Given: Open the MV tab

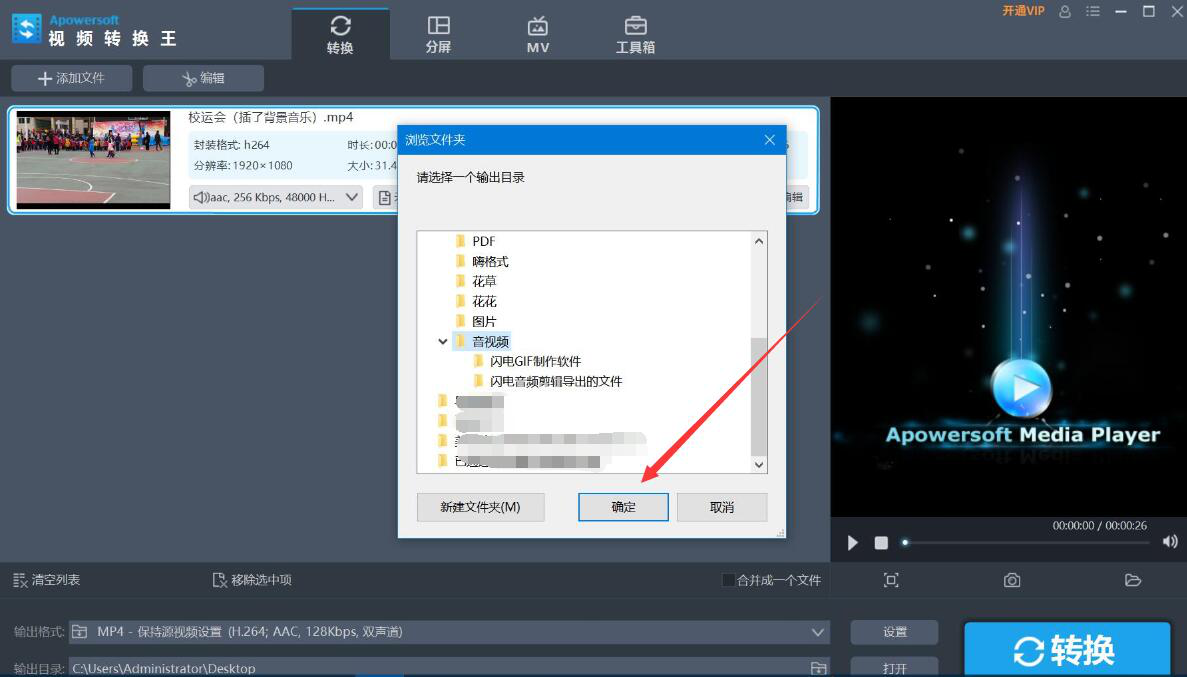Looking at the screenshot, I should (537, 35).
